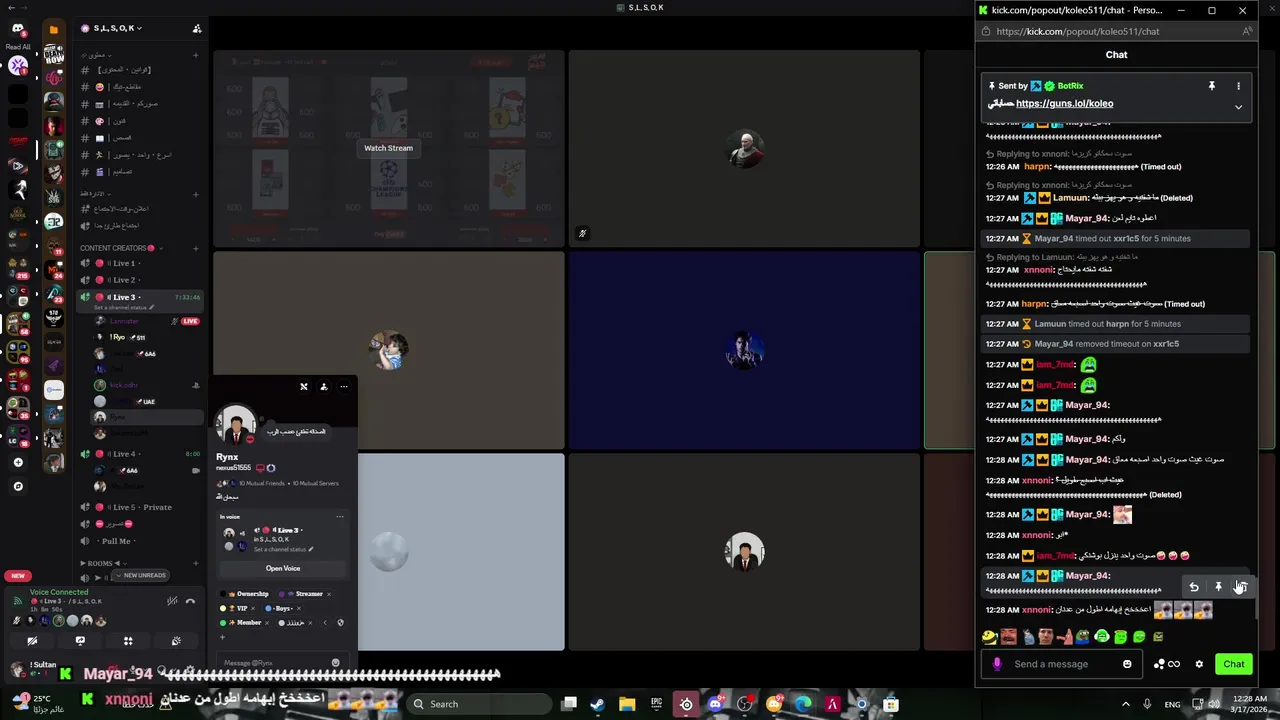This screenshot has height=720, width=1280.
Task: Jump to NEW UNREADS in channel list
Action: (x=140, y=575)
